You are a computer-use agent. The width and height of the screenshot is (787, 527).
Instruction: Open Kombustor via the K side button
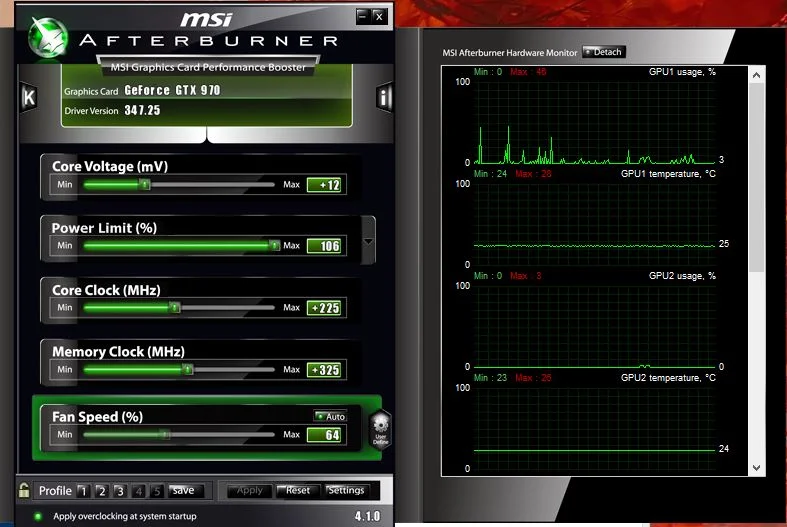29,97
